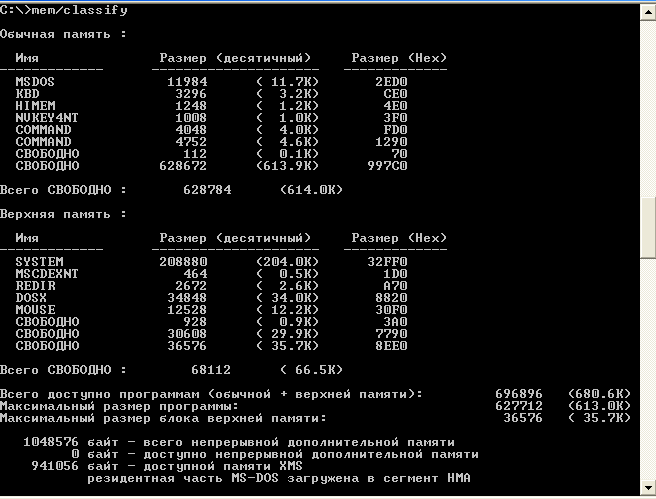Screen dimensions: 656x499
Task: Click the 'mem/classify' command text
Action: pos(79,10)
